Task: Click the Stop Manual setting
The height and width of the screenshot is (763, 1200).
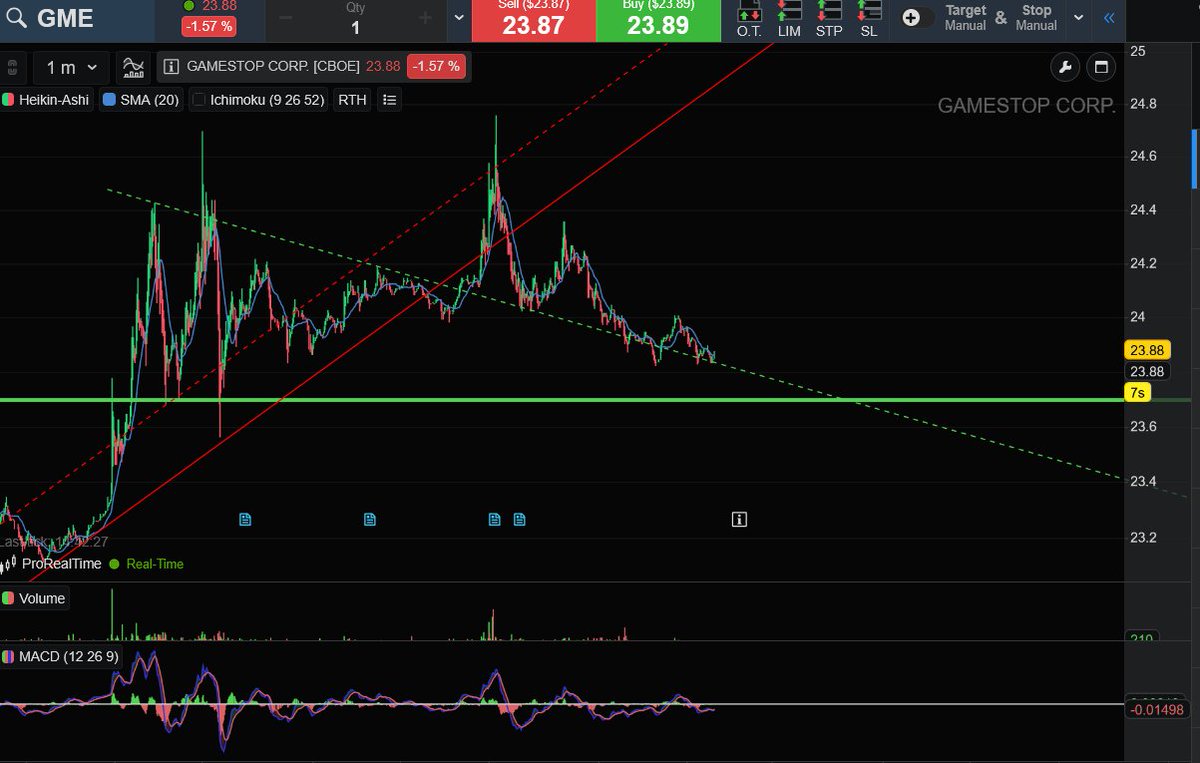Action: click(1036, 18)
